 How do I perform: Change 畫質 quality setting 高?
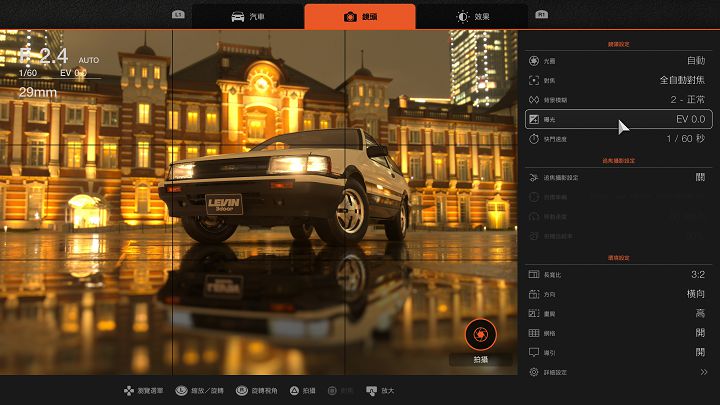click(x=619, y=314)
